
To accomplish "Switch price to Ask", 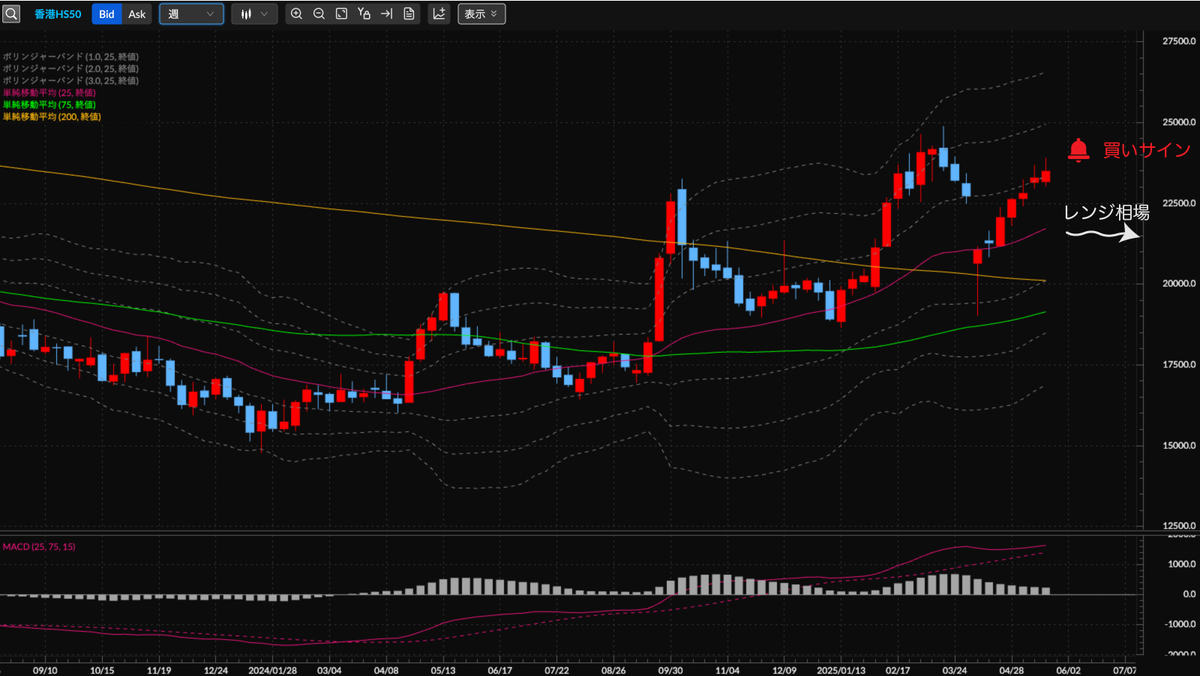I will click(137, 14).
